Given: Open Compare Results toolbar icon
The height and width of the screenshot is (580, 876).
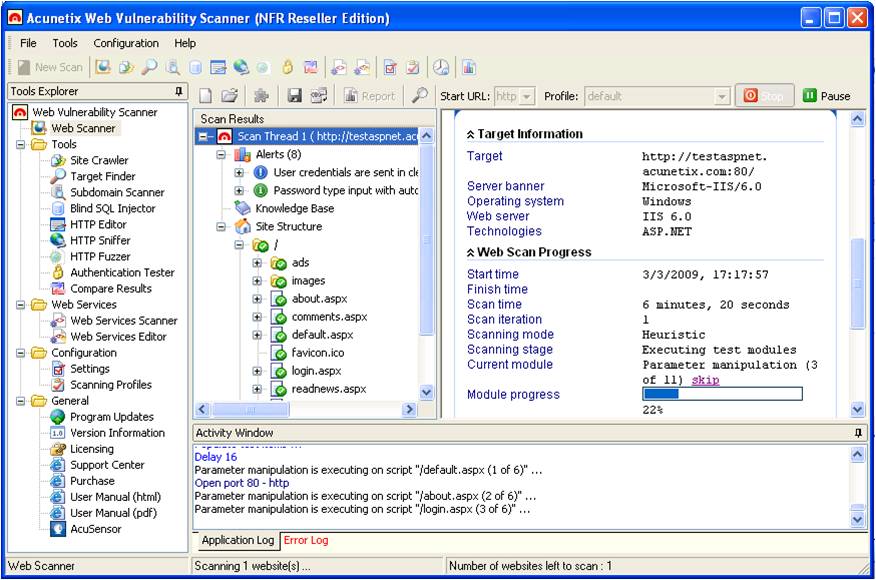Looking at the screenshot, I should pos(311,68).
